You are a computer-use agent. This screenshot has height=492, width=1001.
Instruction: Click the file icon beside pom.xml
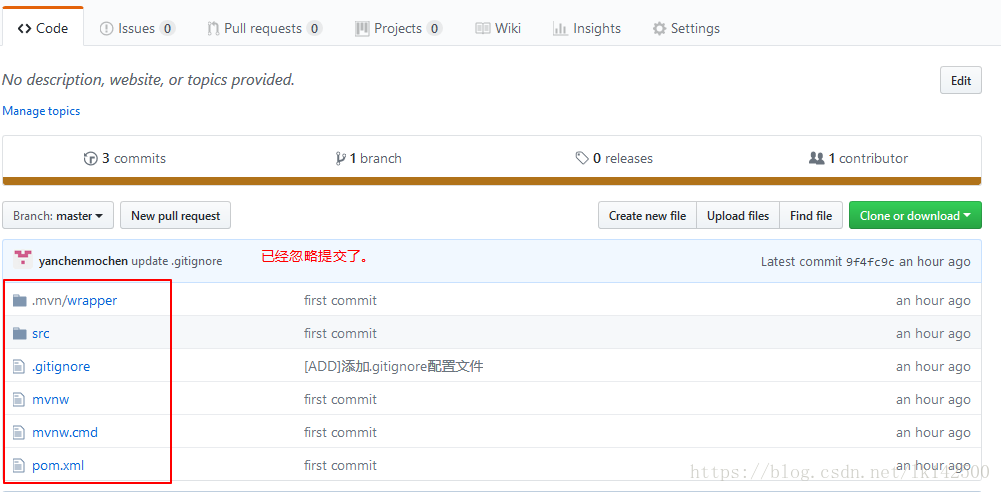point(19,466)
